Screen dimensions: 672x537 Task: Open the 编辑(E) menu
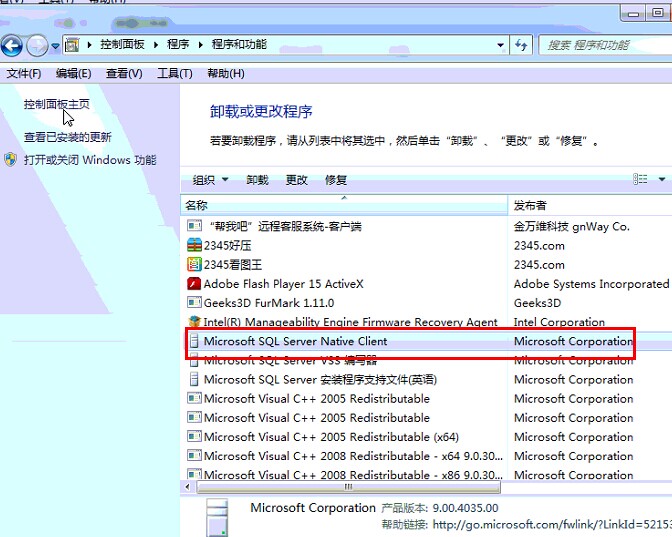pyautogui.click(x=73, y=74)
